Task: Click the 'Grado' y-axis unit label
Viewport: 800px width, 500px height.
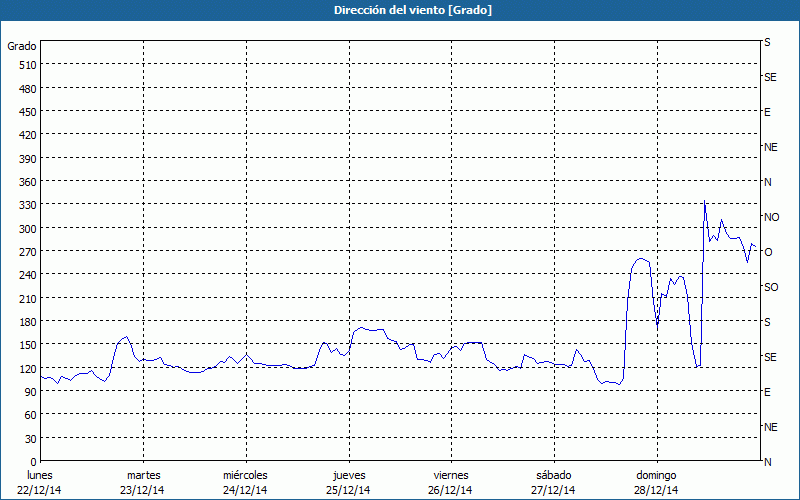Action: click(x=22, y=46)
